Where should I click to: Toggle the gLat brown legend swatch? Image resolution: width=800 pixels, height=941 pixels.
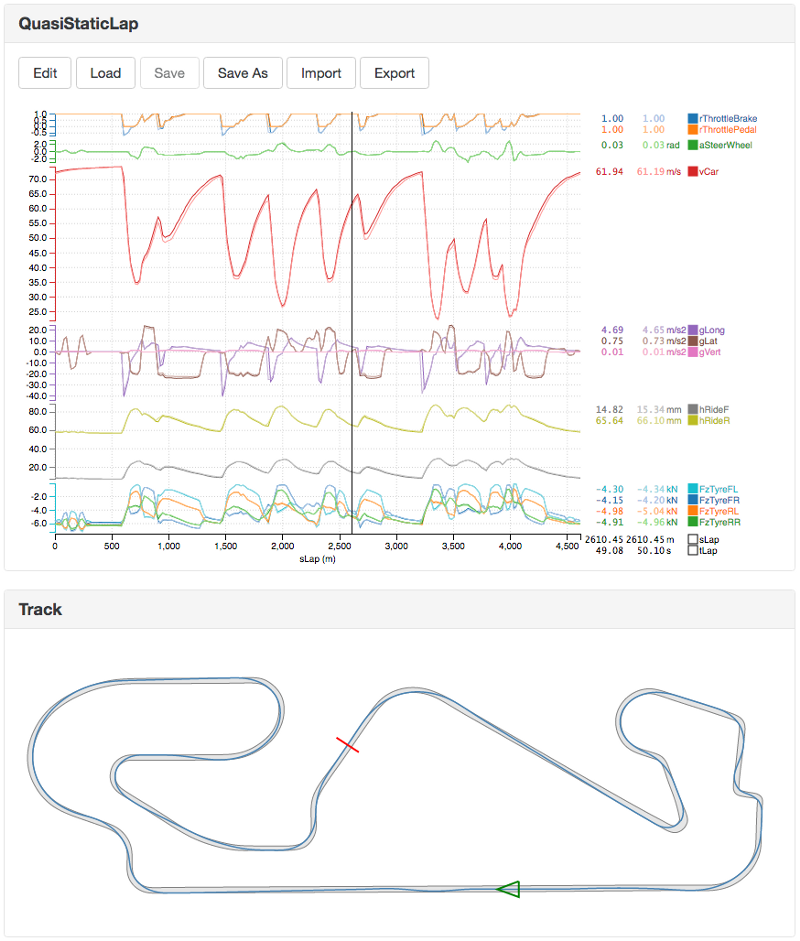pos(693,341)
